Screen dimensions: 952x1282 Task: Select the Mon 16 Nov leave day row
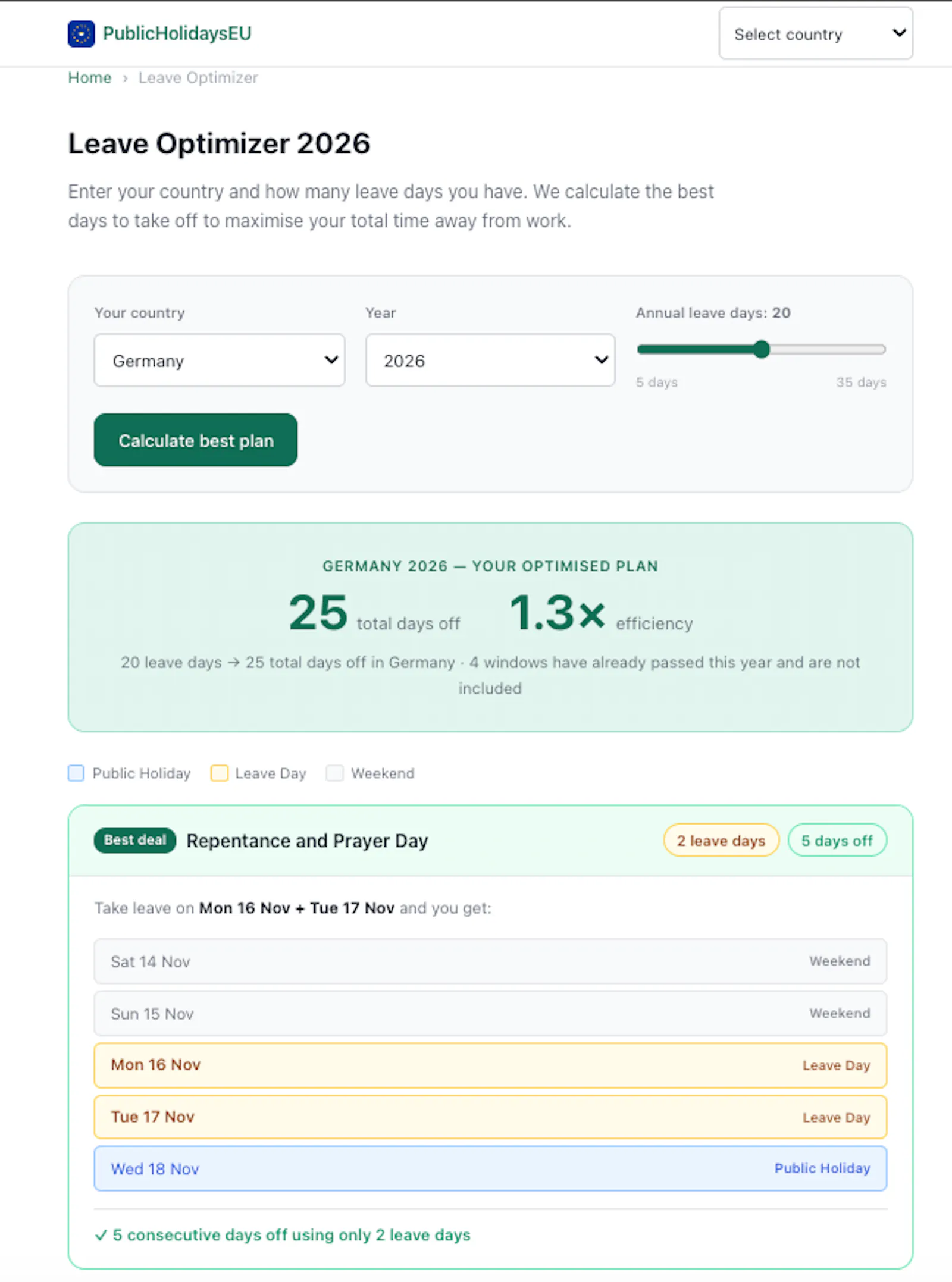(x=490, y=1065)
